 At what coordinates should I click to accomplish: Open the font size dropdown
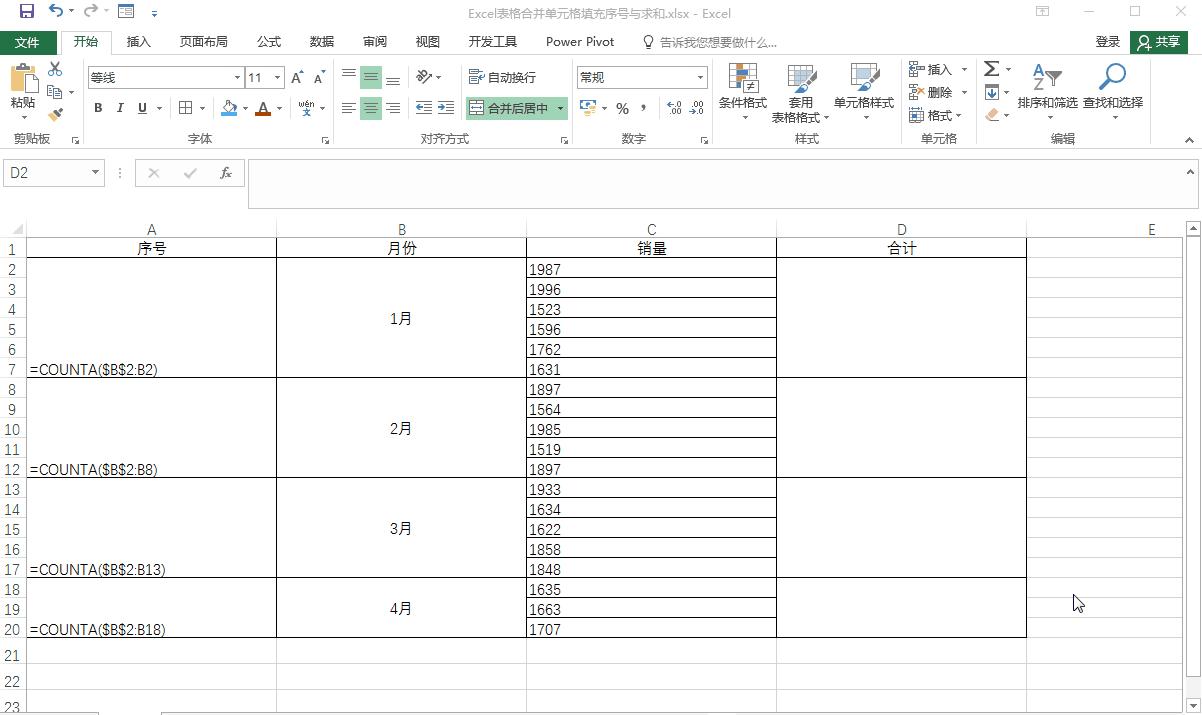click(277, 77)
